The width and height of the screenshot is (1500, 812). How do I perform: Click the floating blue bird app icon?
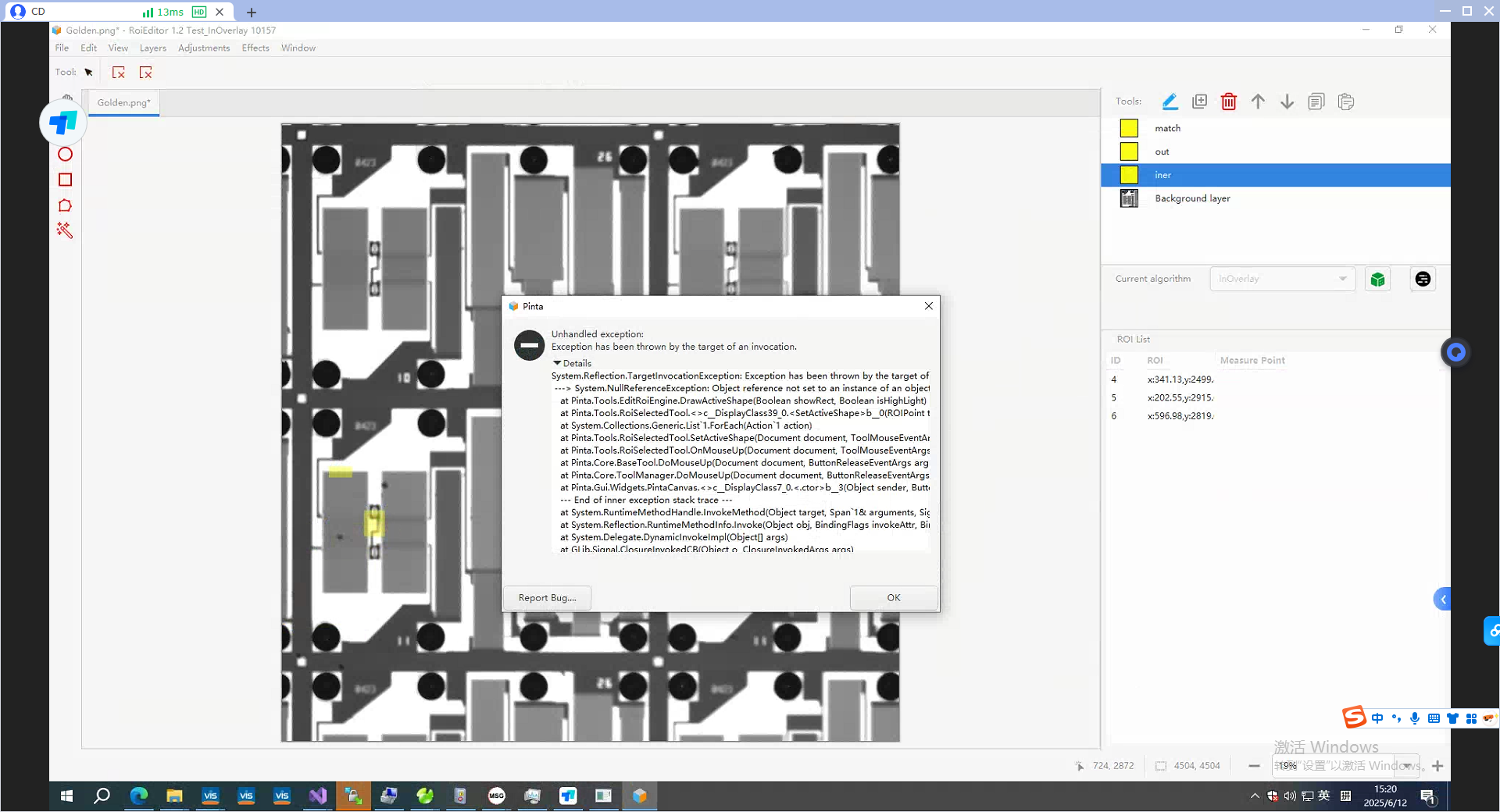tap(63, 123)
